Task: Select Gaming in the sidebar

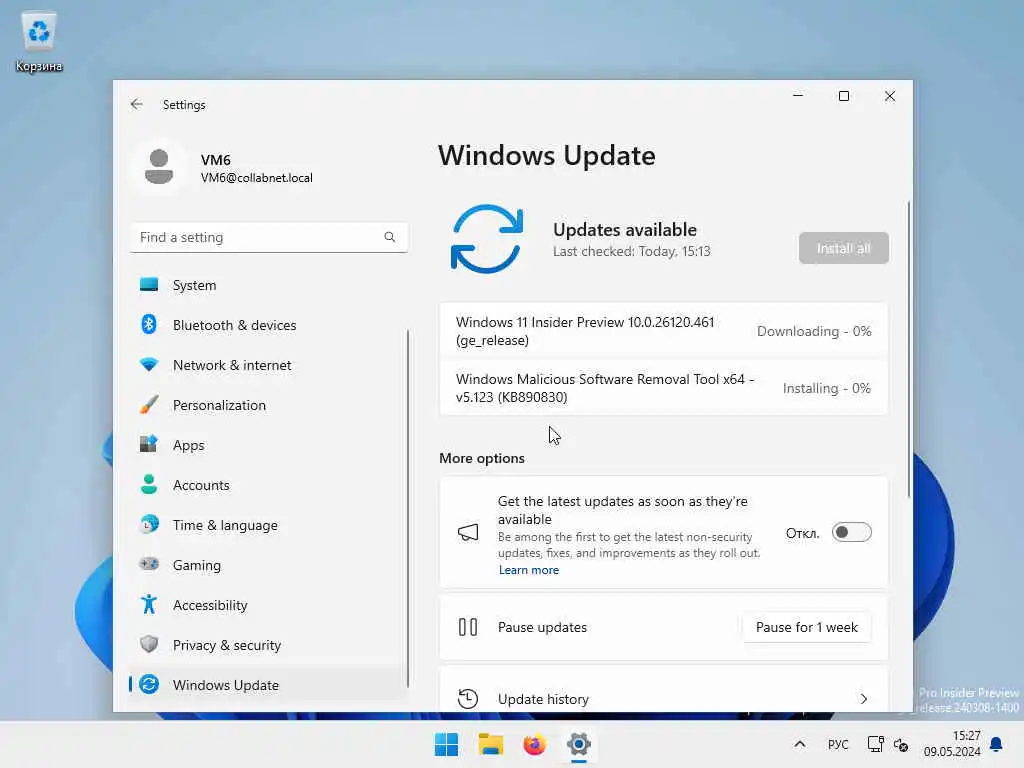Action: 268,565
